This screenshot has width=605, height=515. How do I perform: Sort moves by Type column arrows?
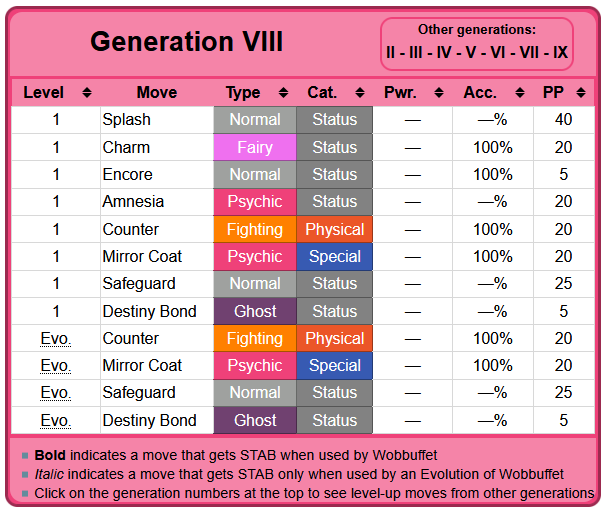click(282, 93)
